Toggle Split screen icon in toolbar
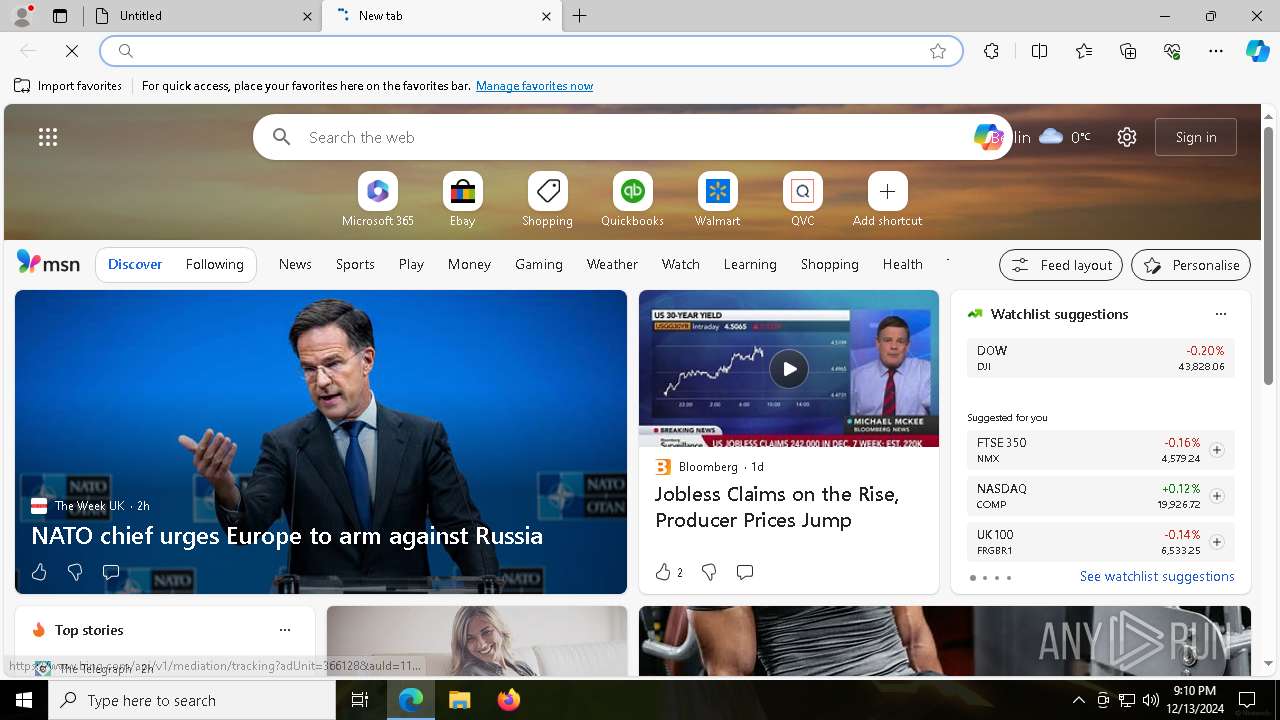1280x720 pixels. click(x=1039, y=51)
